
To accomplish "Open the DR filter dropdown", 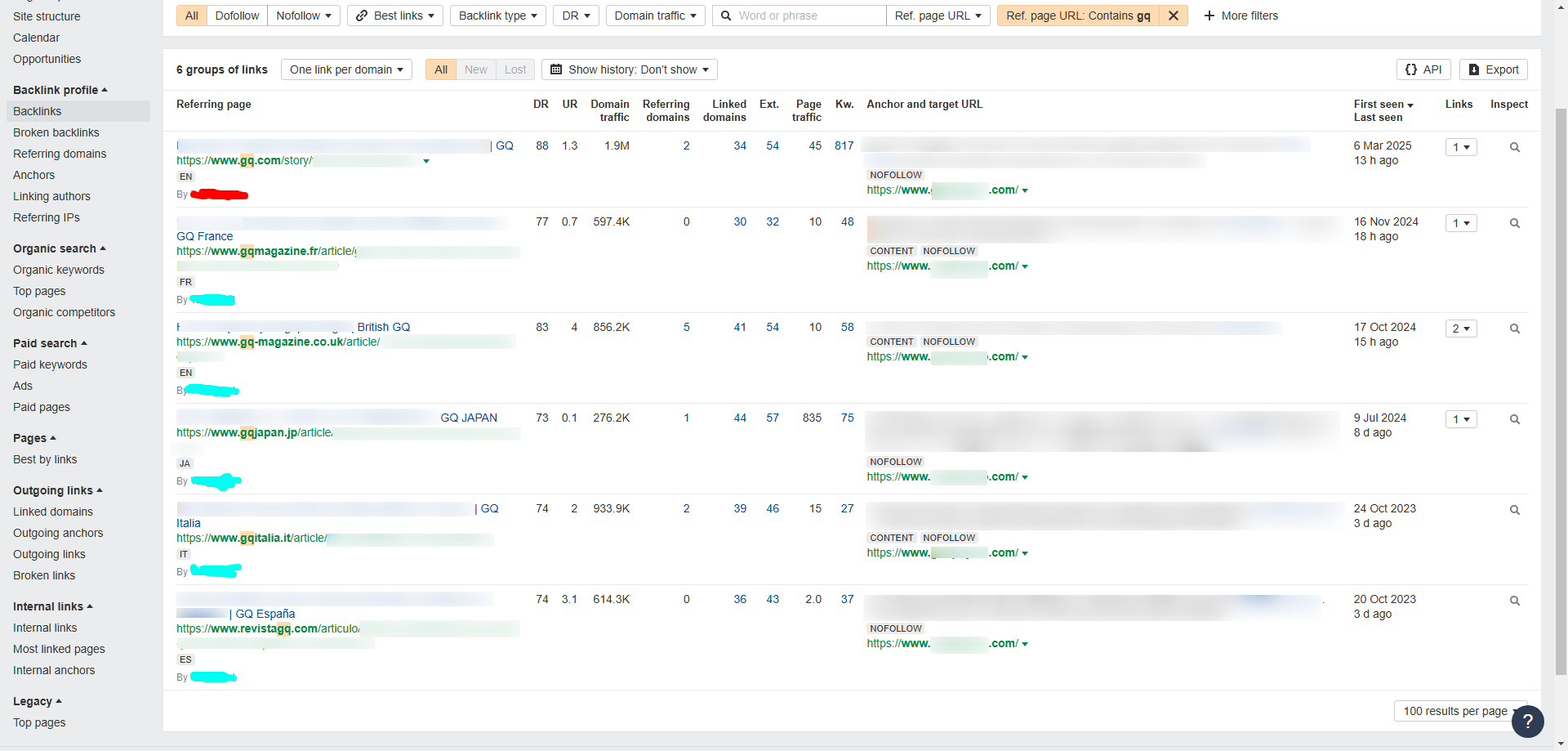I will coord(576,16).
